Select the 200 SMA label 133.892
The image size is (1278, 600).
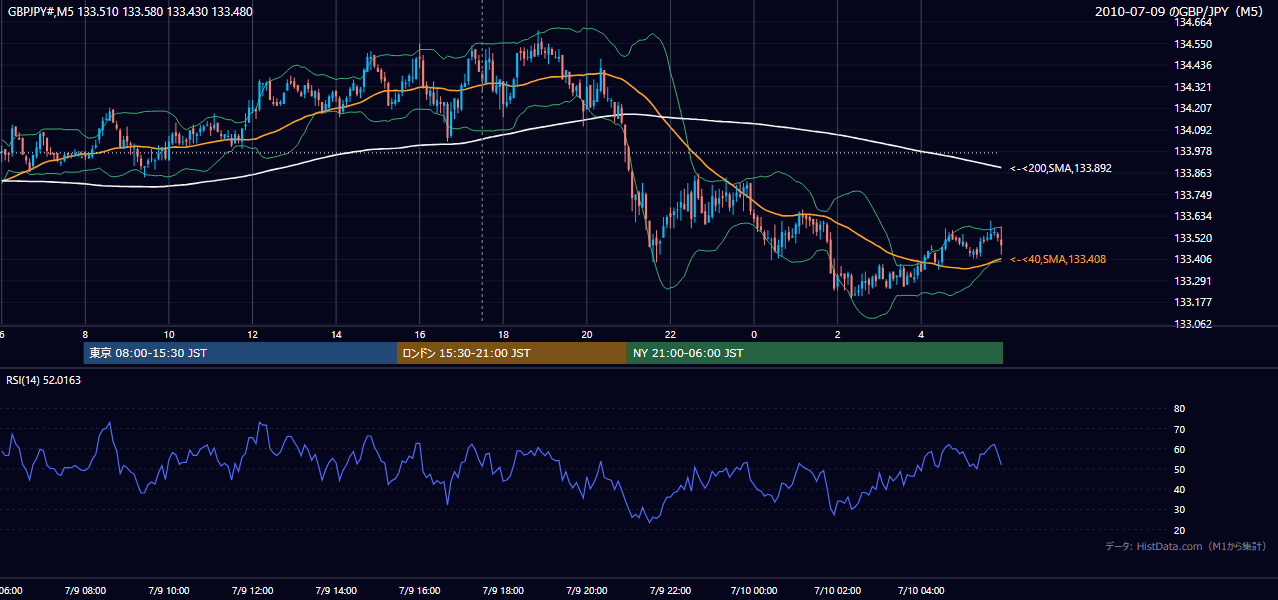1061,168
